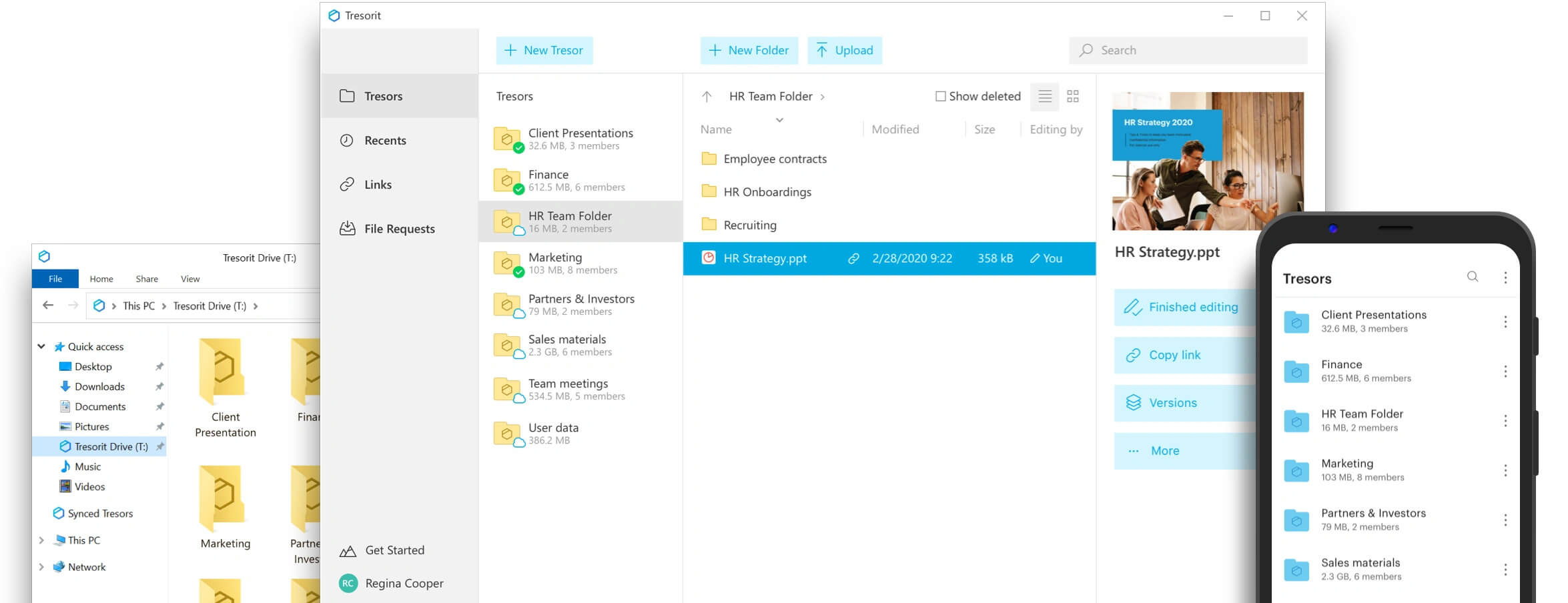Sort by Size column header
This screenshot has width=1568, height=603.
point(984,129)
